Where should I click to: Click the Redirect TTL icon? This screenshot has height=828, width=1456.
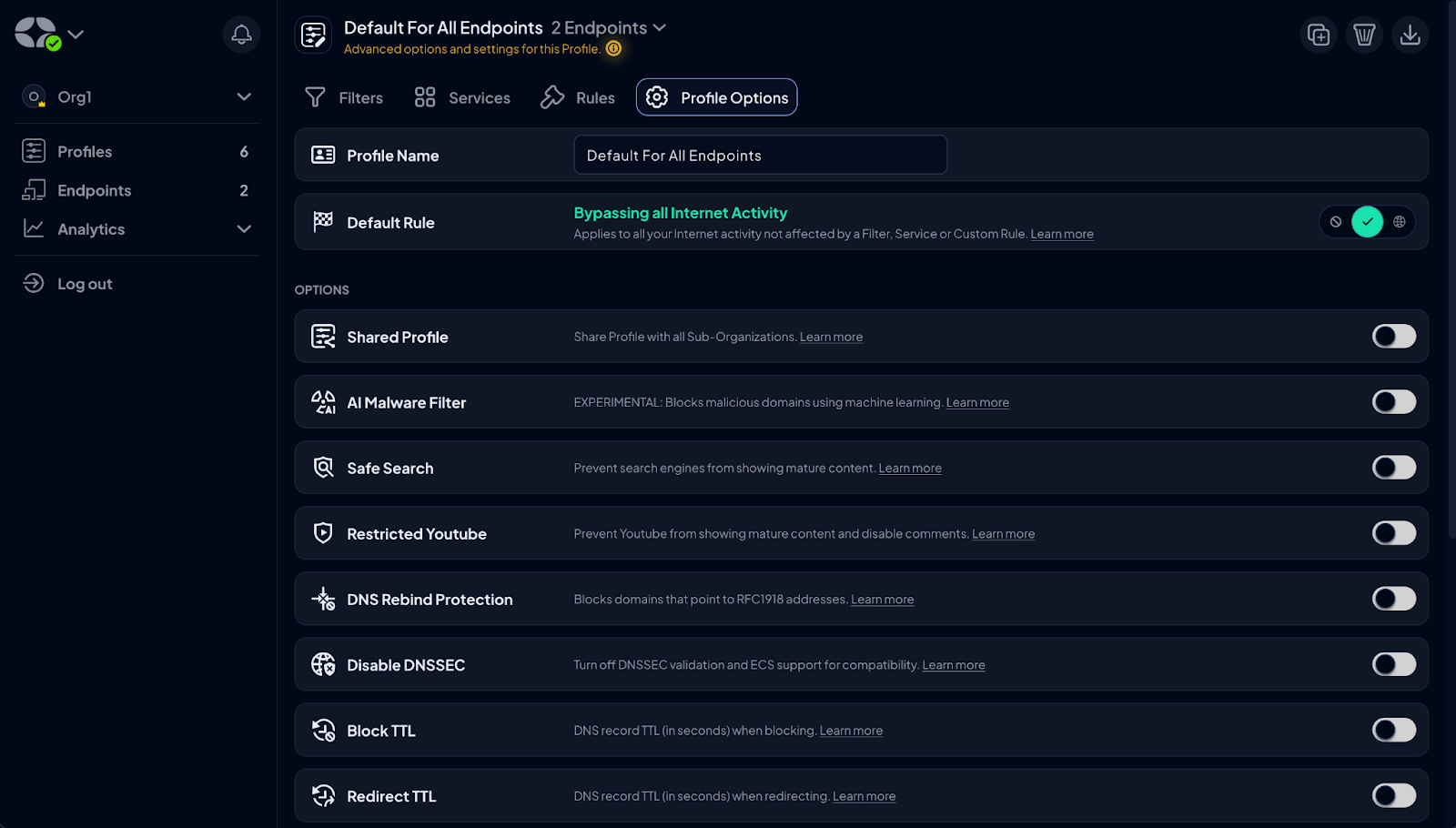click(323, 795)
